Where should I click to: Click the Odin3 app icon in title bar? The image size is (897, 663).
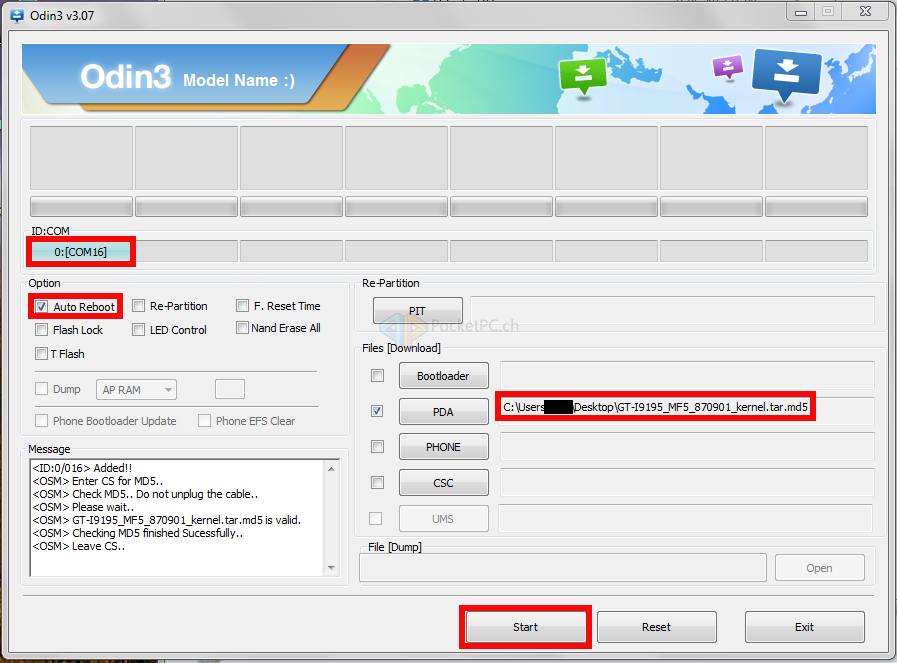pos(17,15)
